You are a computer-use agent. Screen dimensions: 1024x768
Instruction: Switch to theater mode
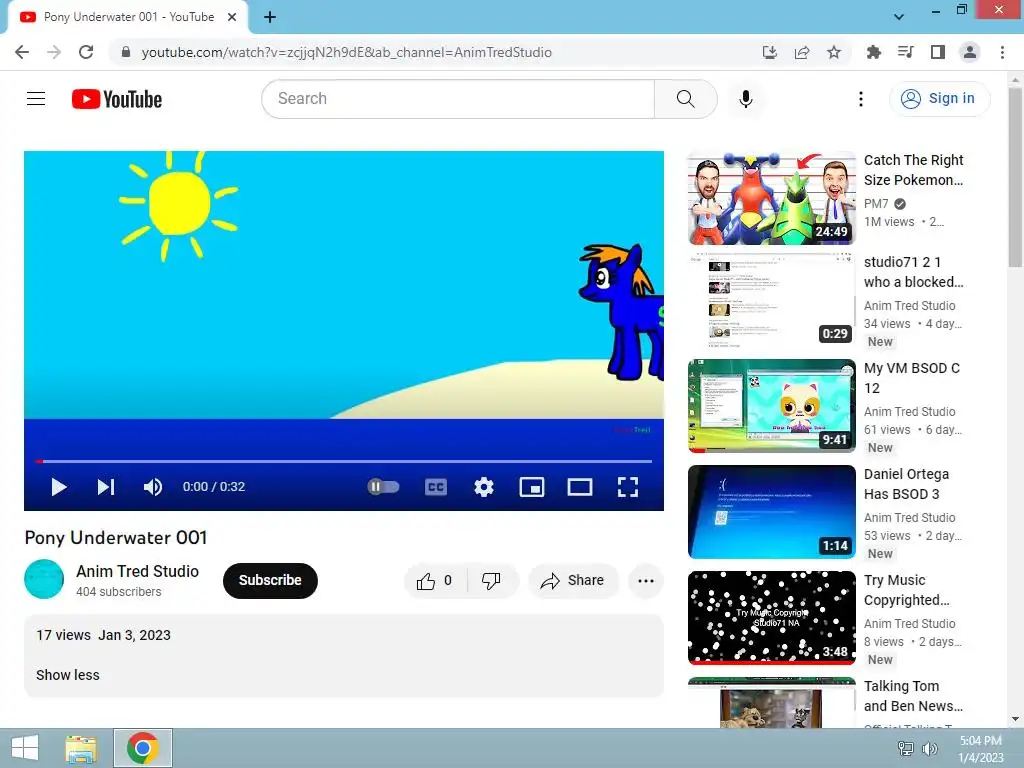(x=580, y=487)
